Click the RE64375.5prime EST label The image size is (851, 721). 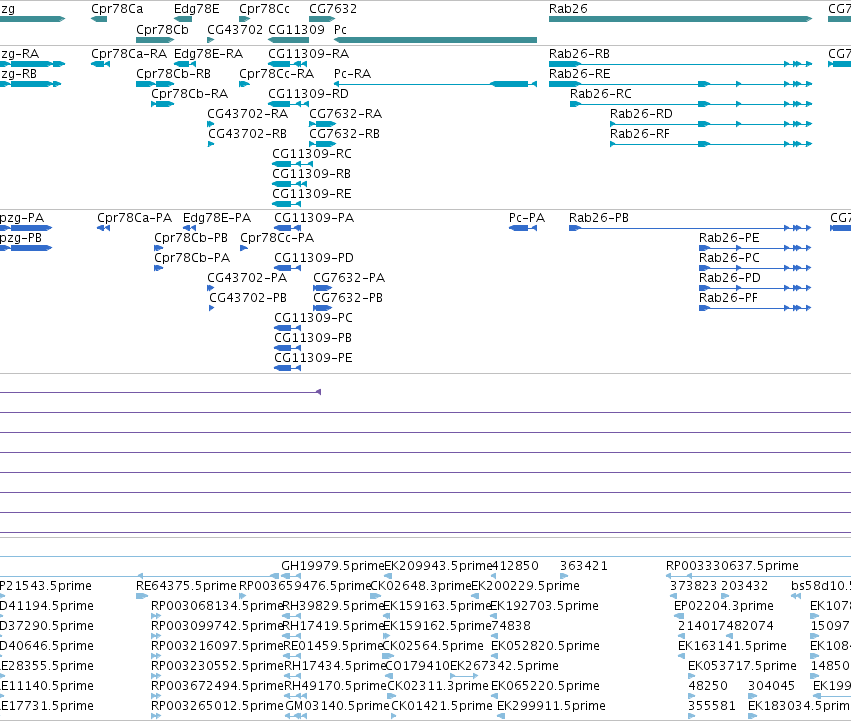[x=186, y=586]
